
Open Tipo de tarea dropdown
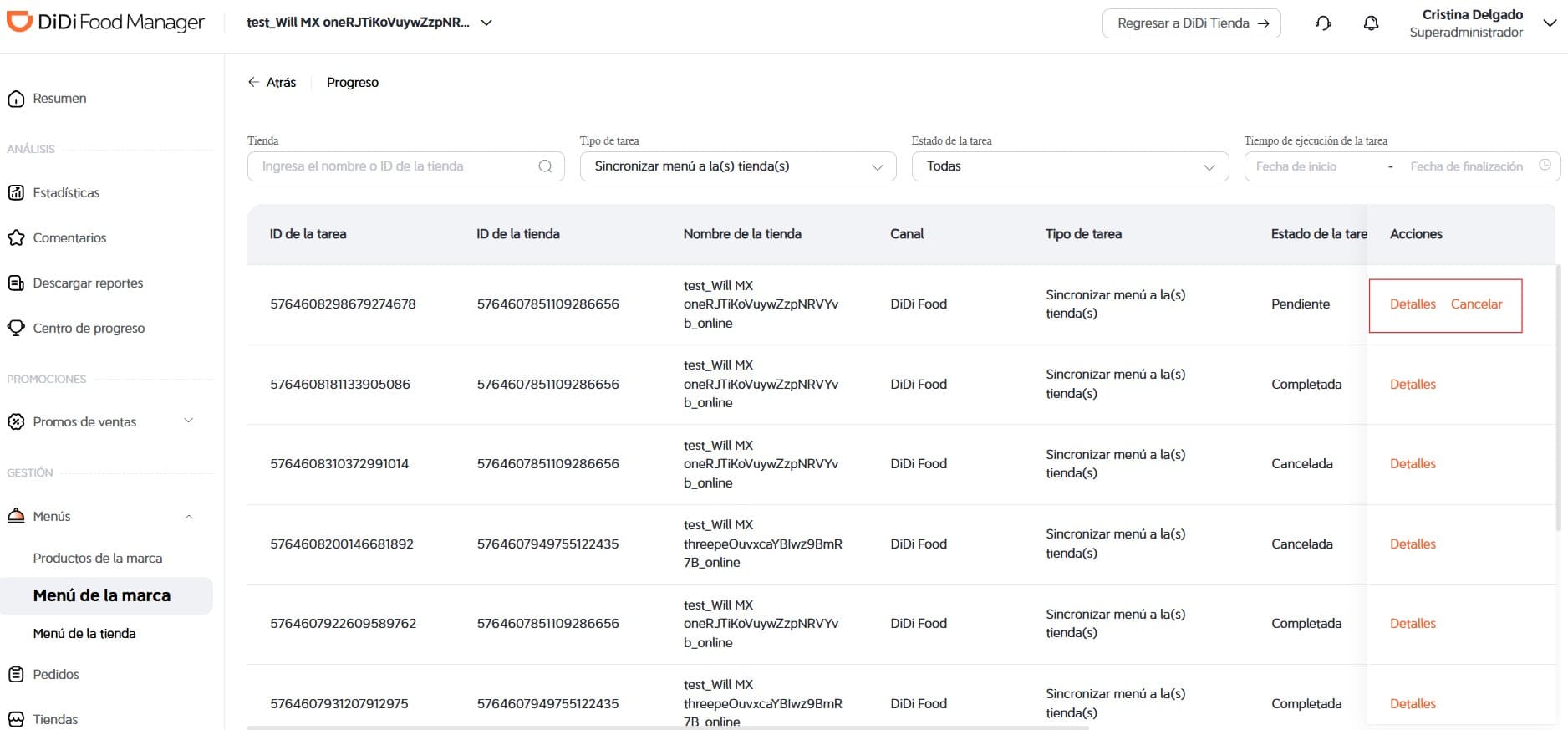point(738,166)
